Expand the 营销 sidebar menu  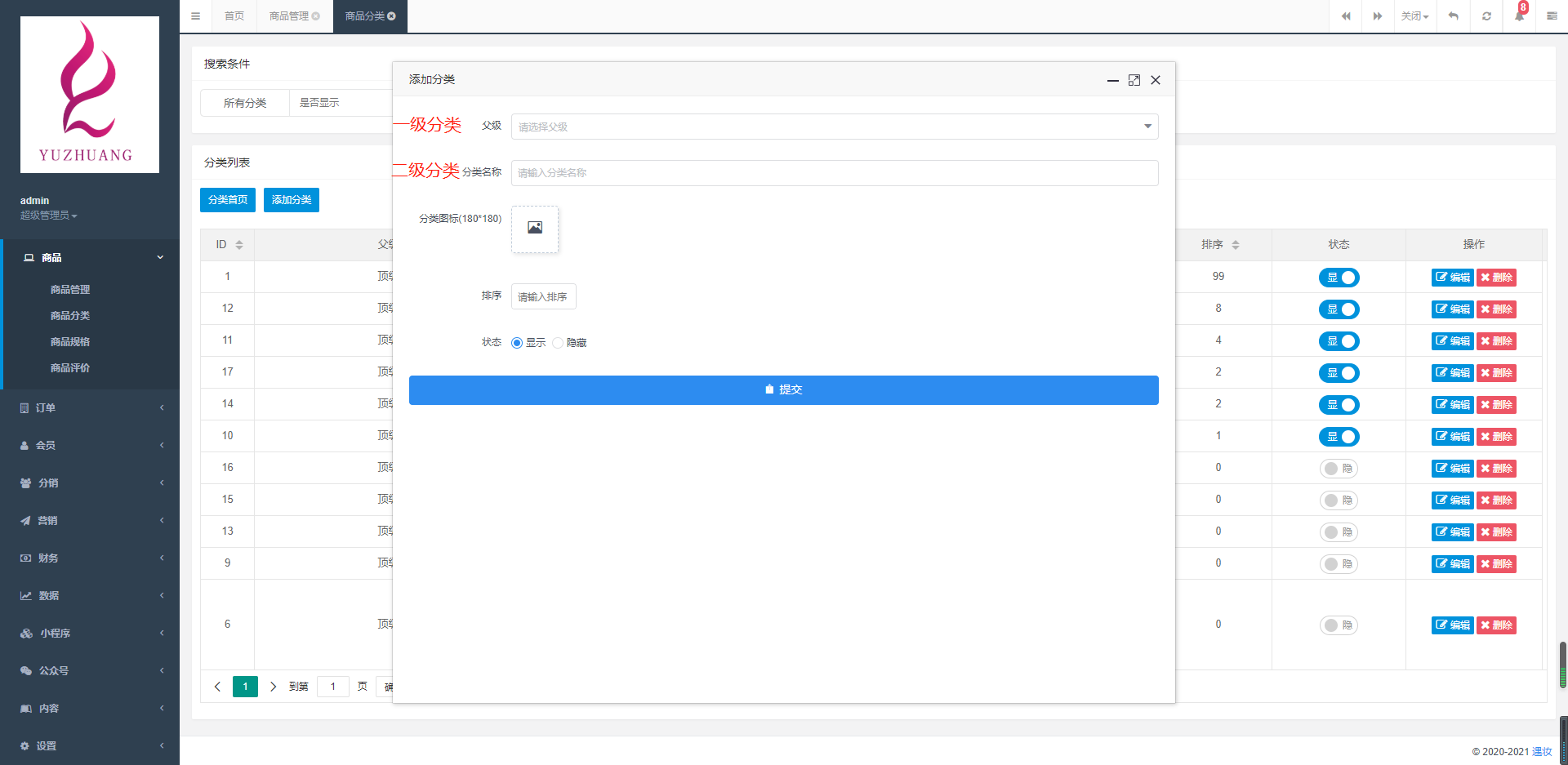click(x=90, y=520)
